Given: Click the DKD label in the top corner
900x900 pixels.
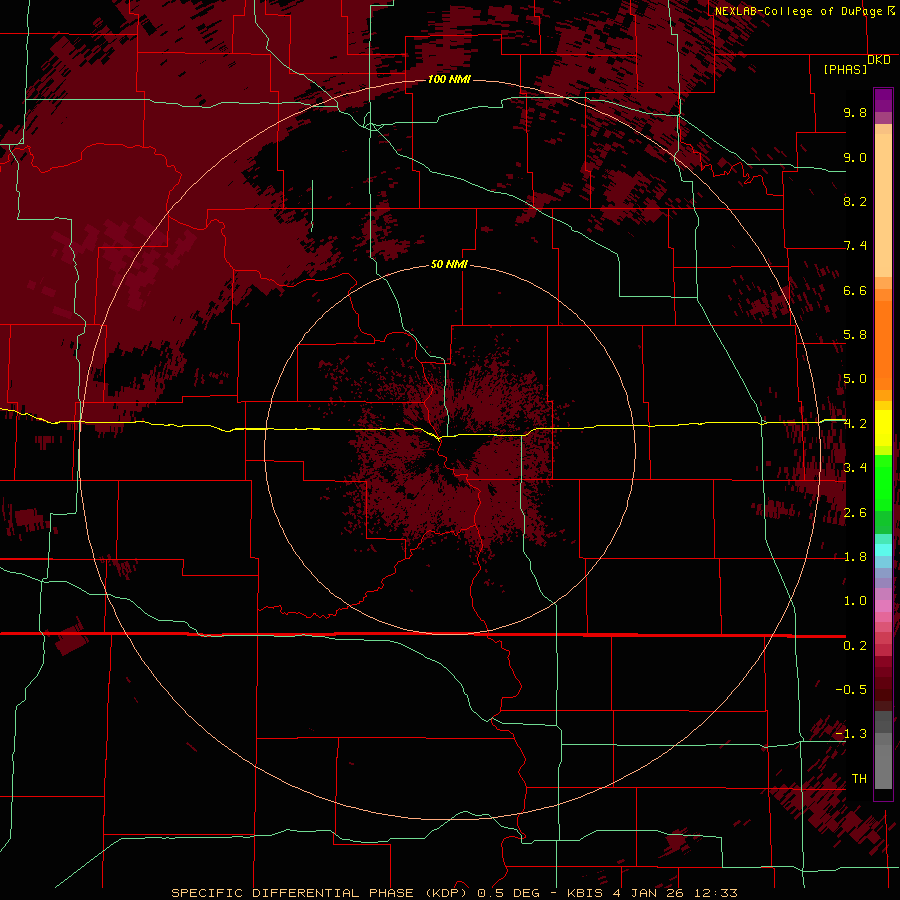Looking at the screenshot, I should coord(879,60).
